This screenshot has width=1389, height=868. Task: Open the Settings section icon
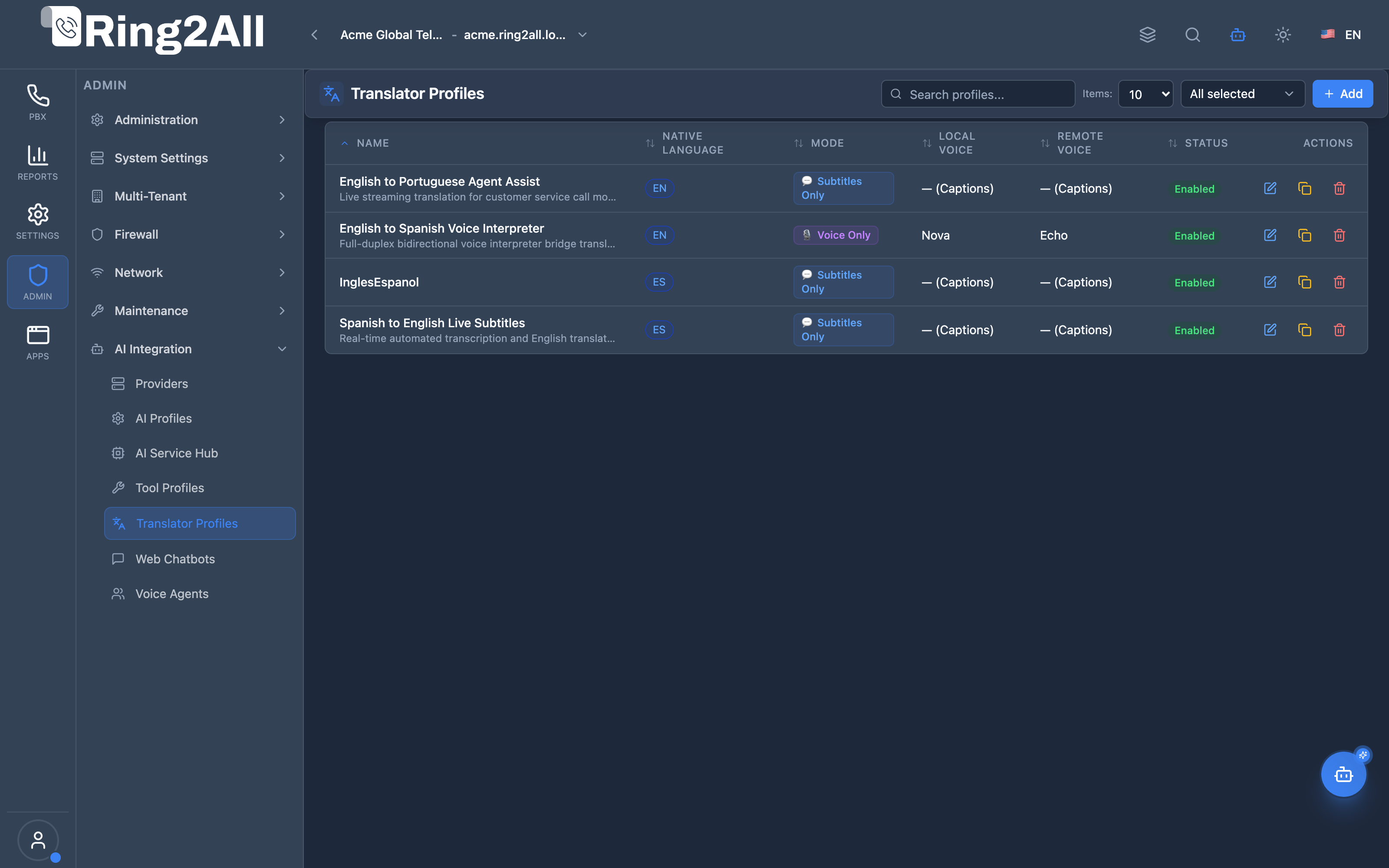[37, 222]
